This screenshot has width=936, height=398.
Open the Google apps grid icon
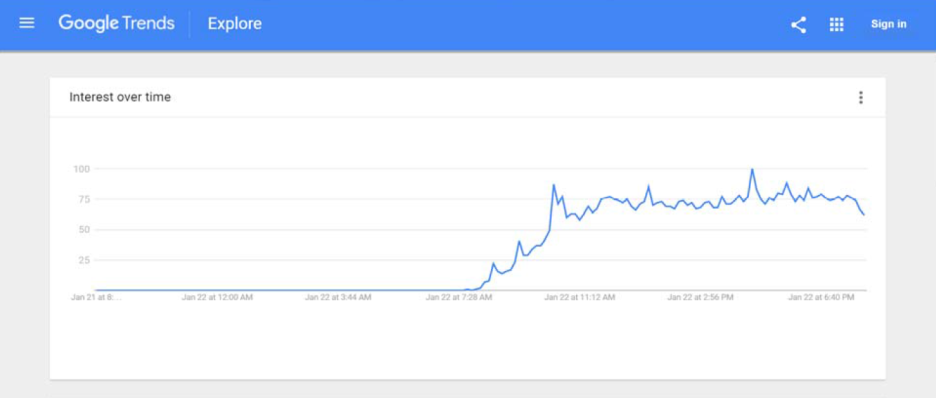pyautogui.click(x=836, y=24)
